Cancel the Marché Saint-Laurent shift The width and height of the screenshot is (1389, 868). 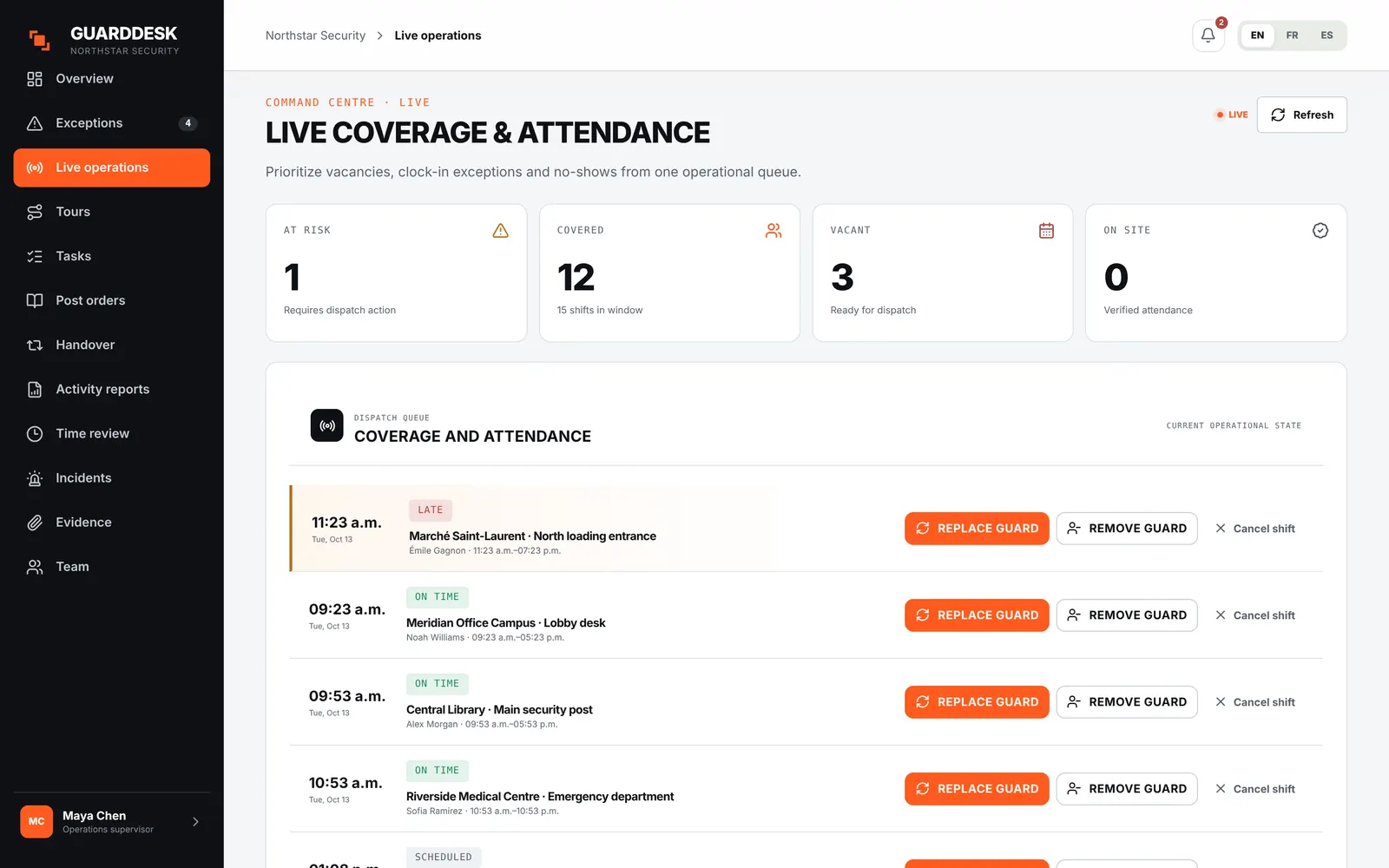(1255, 529)
